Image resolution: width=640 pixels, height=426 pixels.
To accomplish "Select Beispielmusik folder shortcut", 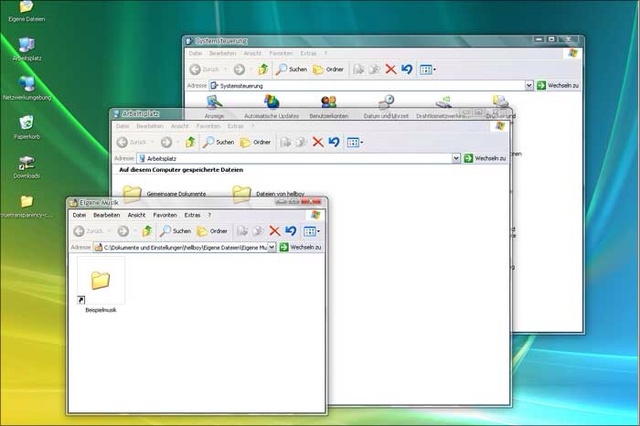I will tap(101, 285).
